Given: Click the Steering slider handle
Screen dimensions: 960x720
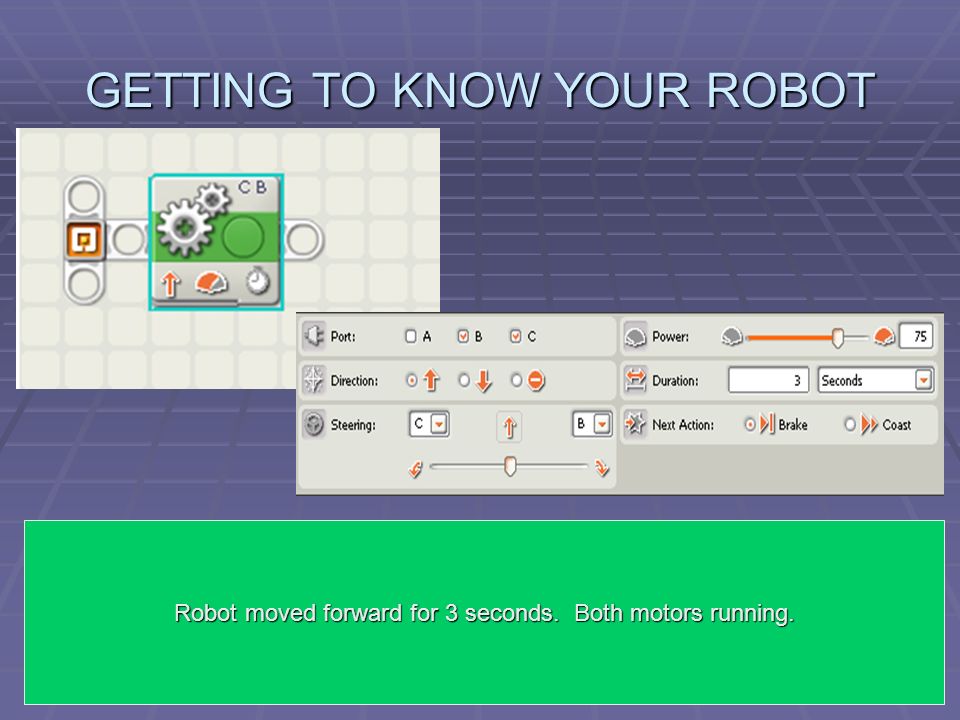Looking at the screenshot, I should pyautogui.click(x=509, y=467).
